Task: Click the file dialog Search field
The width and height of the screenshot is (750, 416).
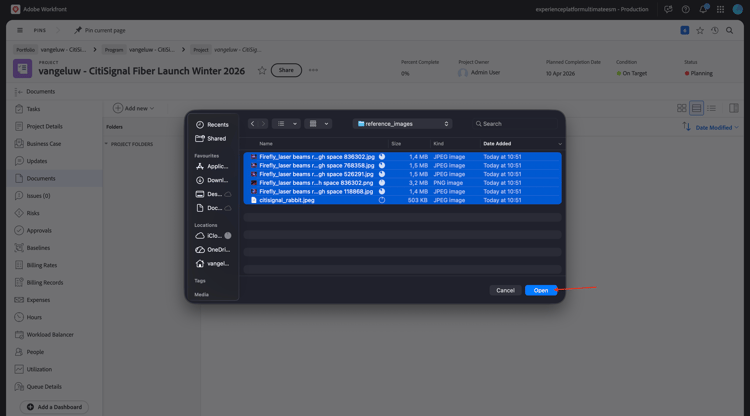Action: [515, 123]
